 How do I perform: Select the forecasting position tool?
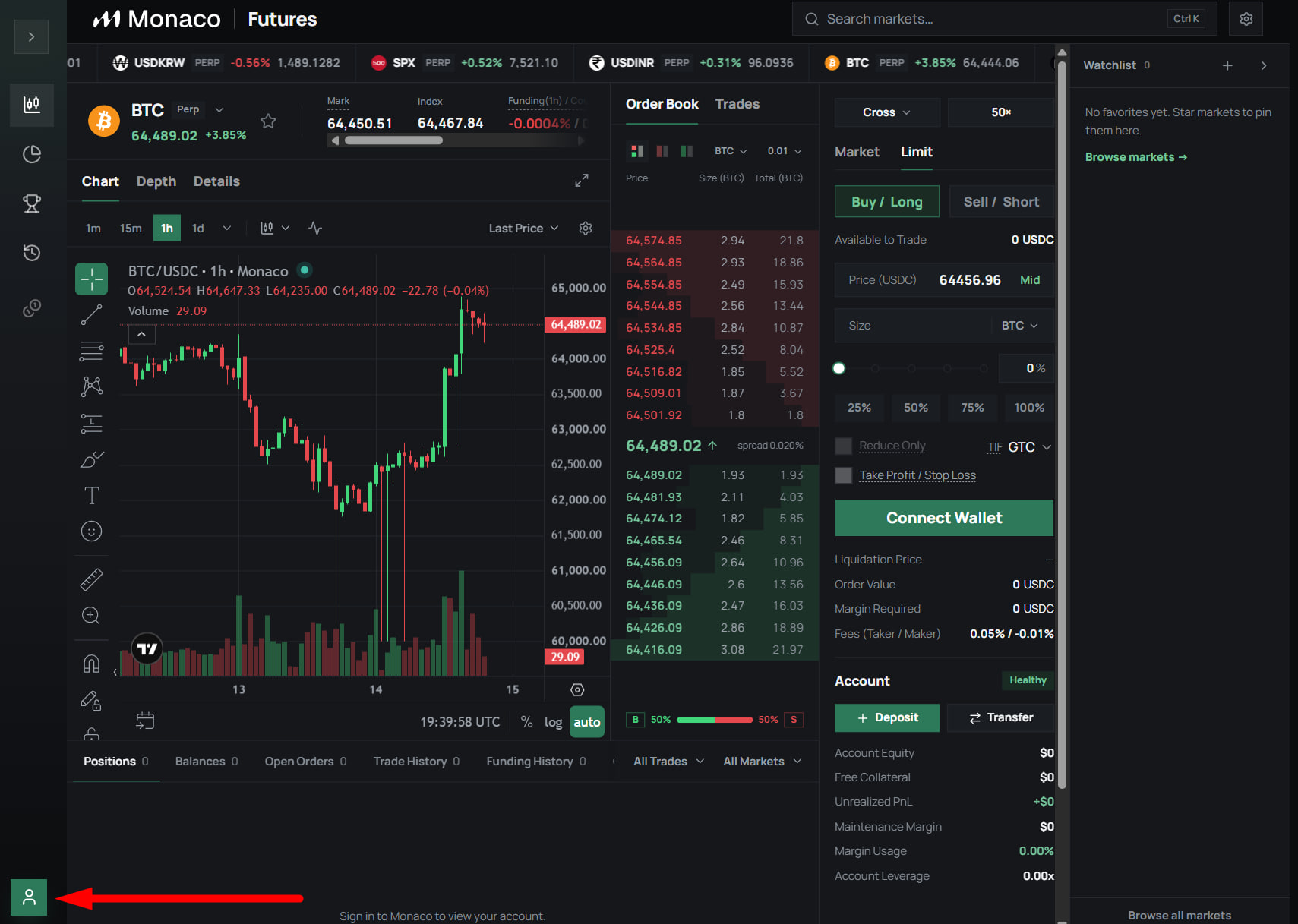(x=91, y=423)
